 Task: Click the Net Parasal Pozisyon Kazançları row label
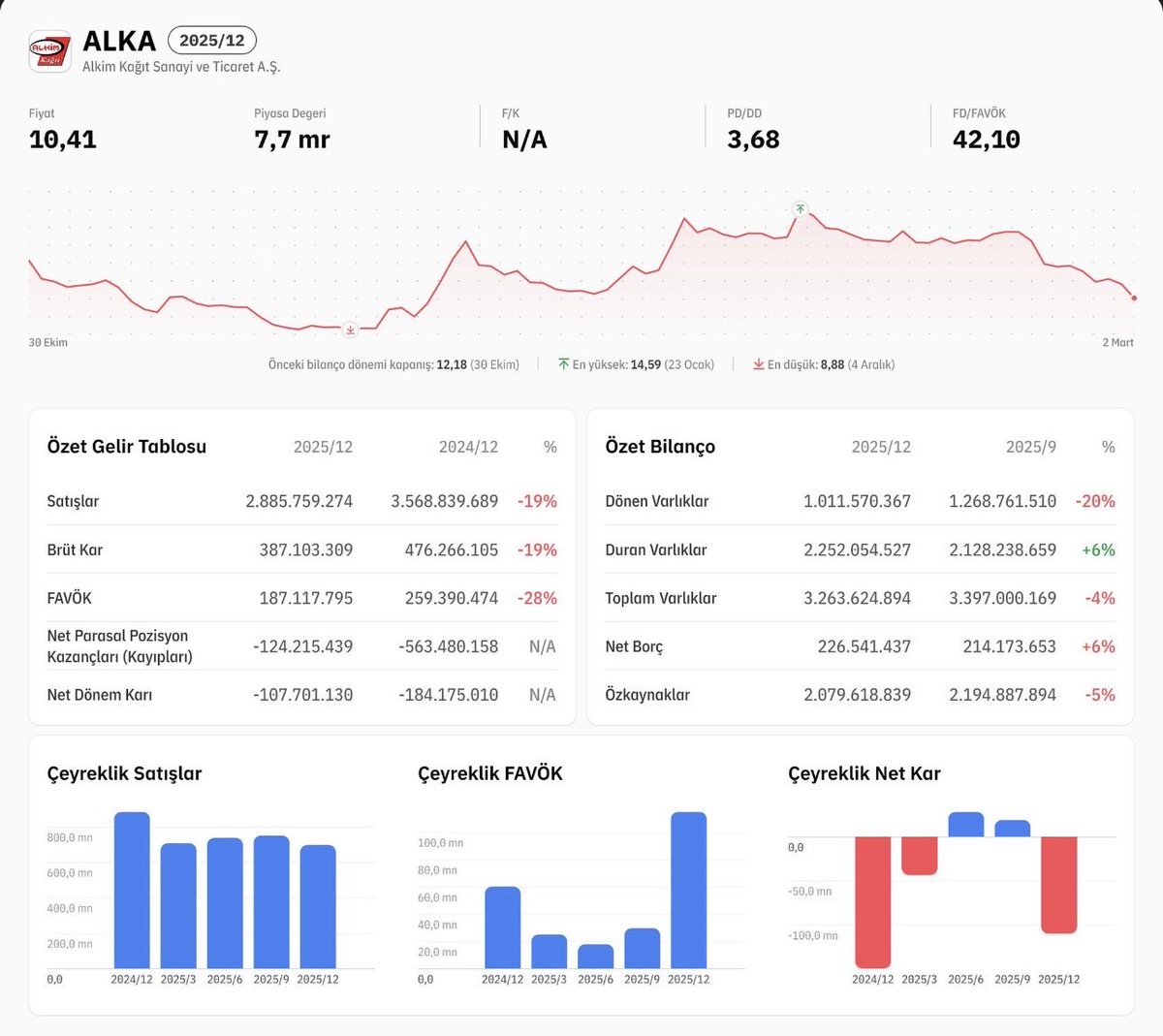(120, 646)
